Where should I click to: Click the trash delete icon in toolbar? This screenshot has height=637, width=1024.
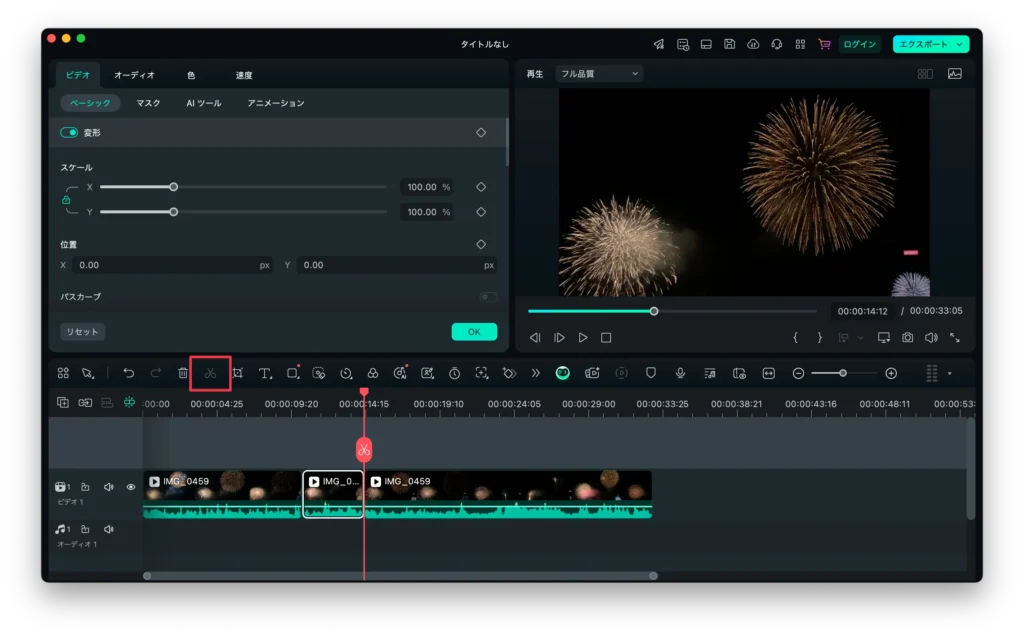(183, 373)
